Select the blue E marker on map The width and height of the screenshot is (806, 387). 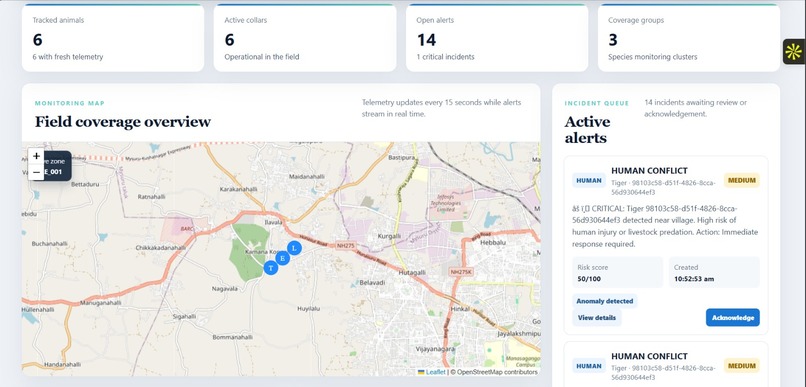coord(282,258)
